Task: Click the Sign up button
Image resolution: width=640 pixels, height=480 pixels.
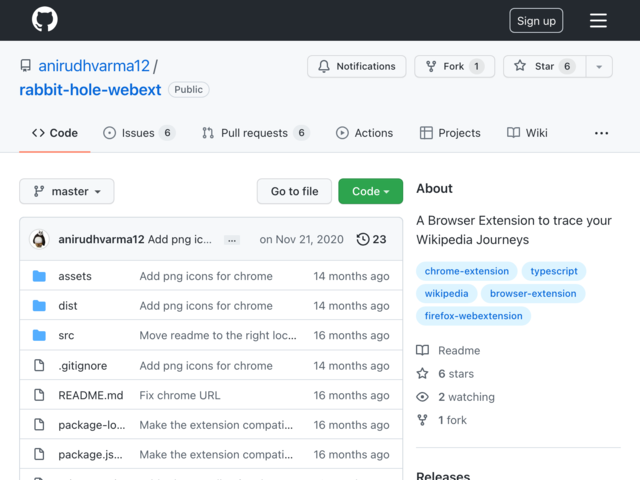Action: tap(536, 20)
